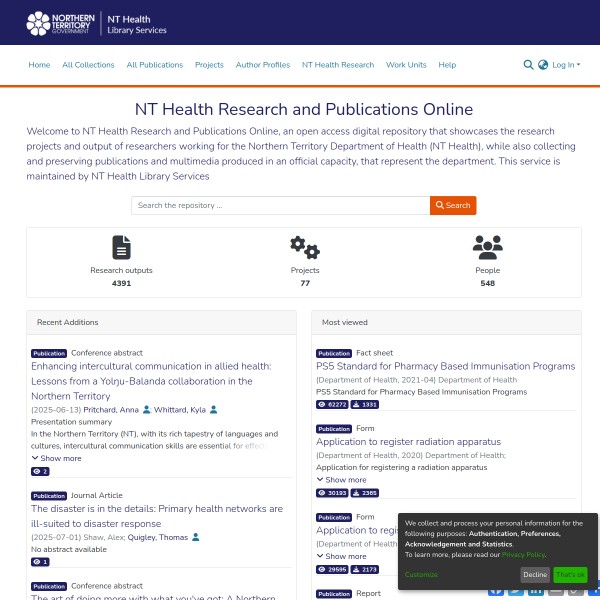Click the Projects gears icon
This screenshot has width=600, height=600.
[x=304, y=247]
